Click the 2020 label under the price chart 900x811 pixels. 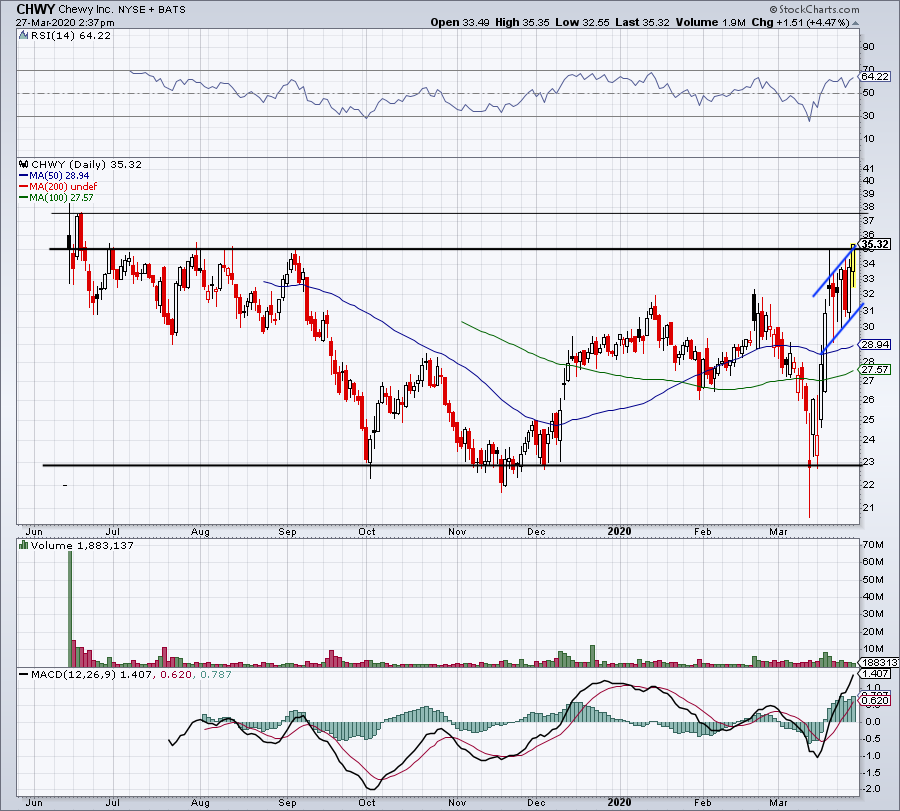point(619,531)
